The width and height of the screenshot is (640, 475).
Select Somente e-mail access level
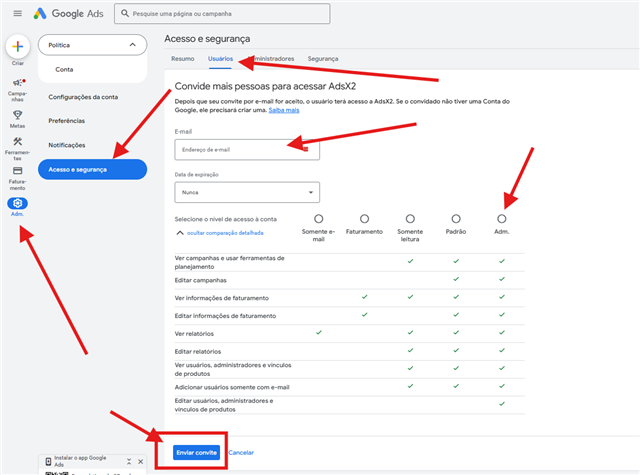coord(319,219)
